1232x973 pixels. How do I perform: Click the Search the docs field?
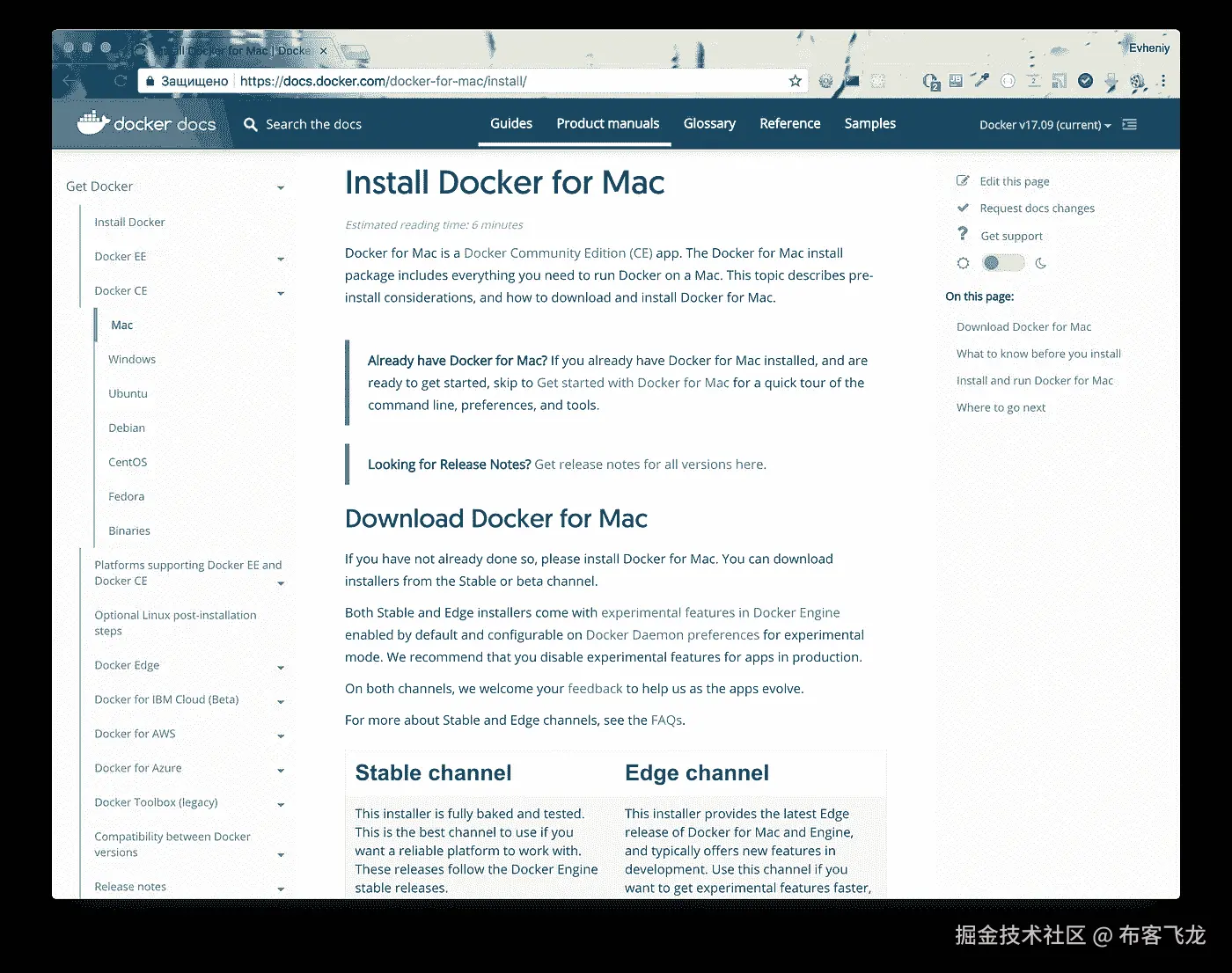pyautogui.click(x=313, y=124)
